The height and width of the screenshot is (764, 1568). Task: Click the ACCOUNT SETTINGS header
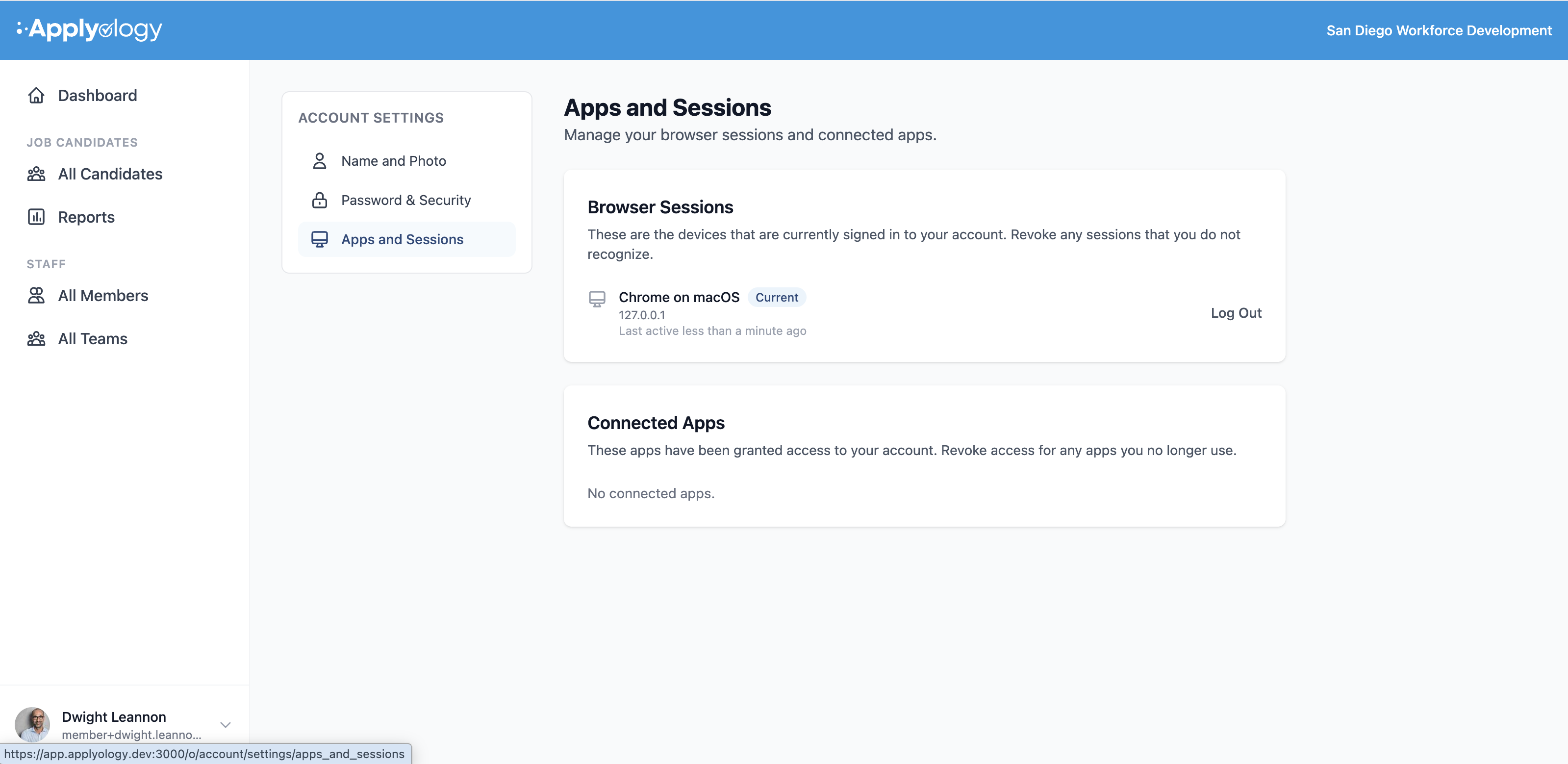point(371,118)
